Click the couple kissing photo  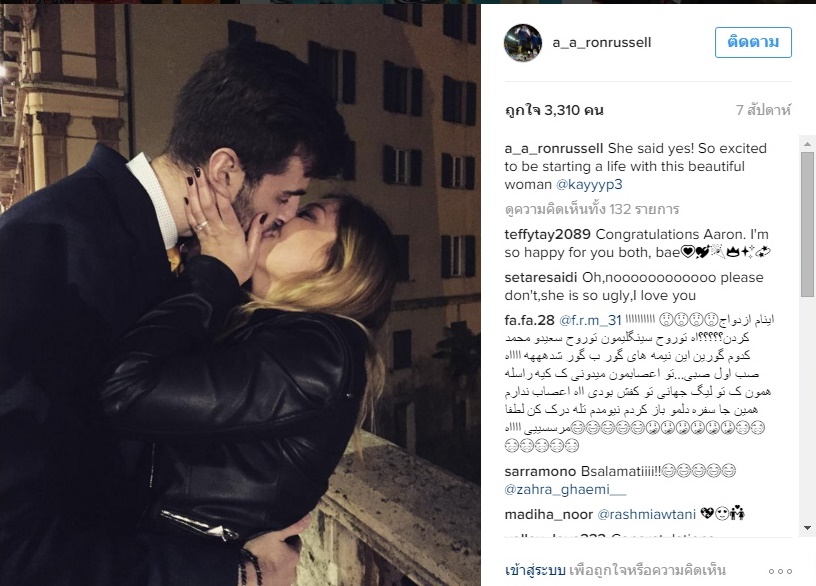point(240,295)
